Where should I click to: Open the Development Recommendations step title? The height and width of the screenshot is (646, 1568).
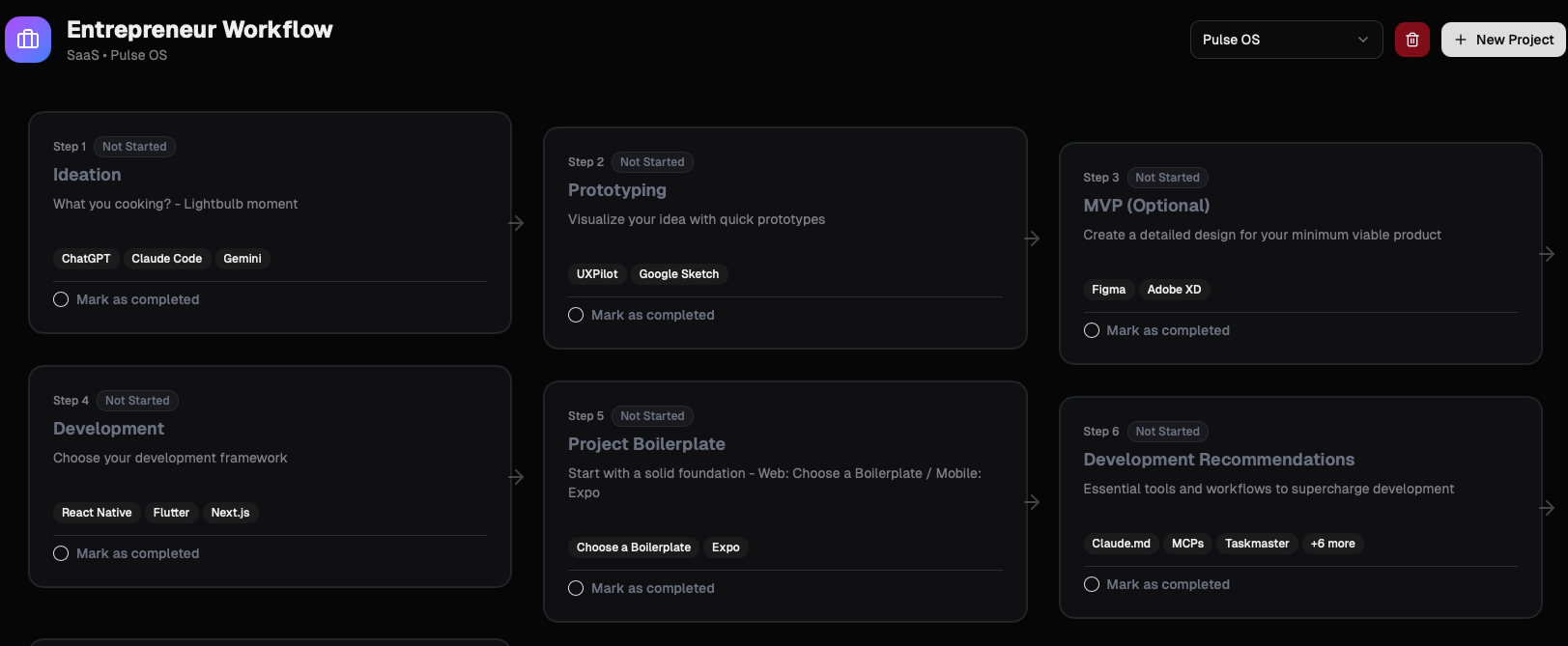click(1218, 460)
